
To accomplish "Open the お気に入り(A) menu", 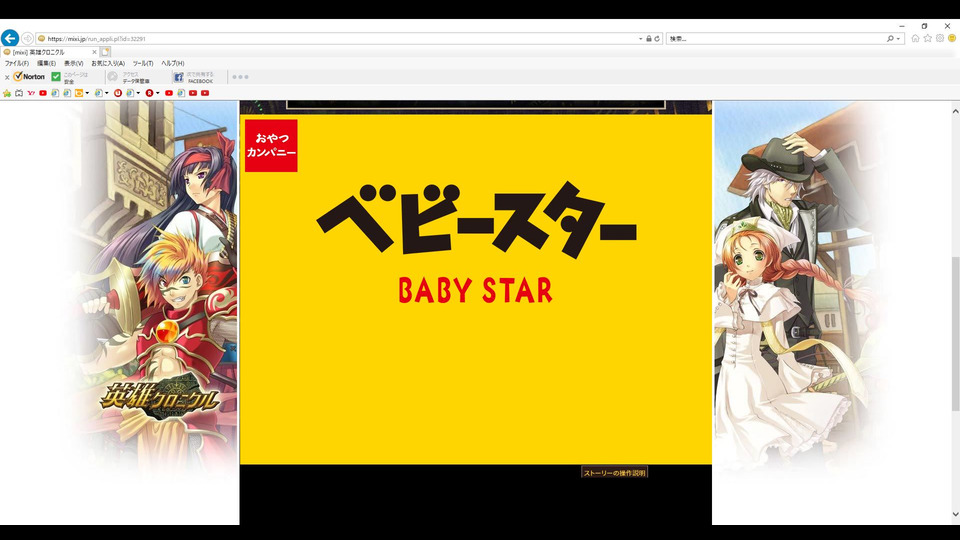I will [108, 63].
